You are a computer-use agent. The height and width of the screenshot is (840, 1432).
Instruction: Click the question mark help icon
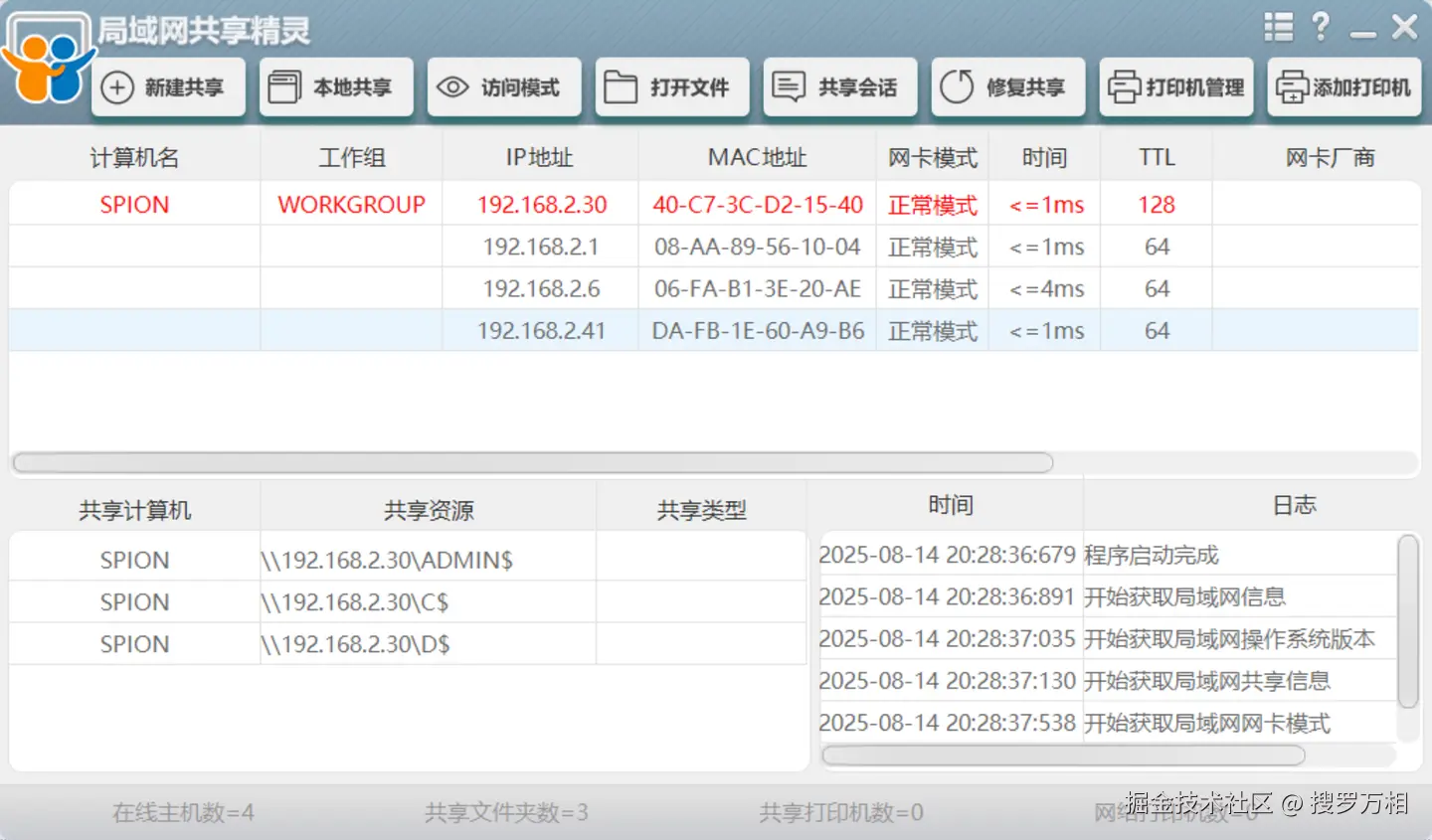(1321, 27)
